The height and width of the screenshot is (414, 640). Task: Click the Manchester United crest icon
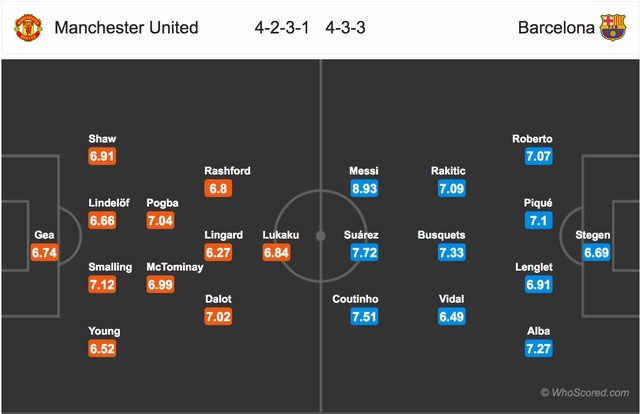click(28, 28)
